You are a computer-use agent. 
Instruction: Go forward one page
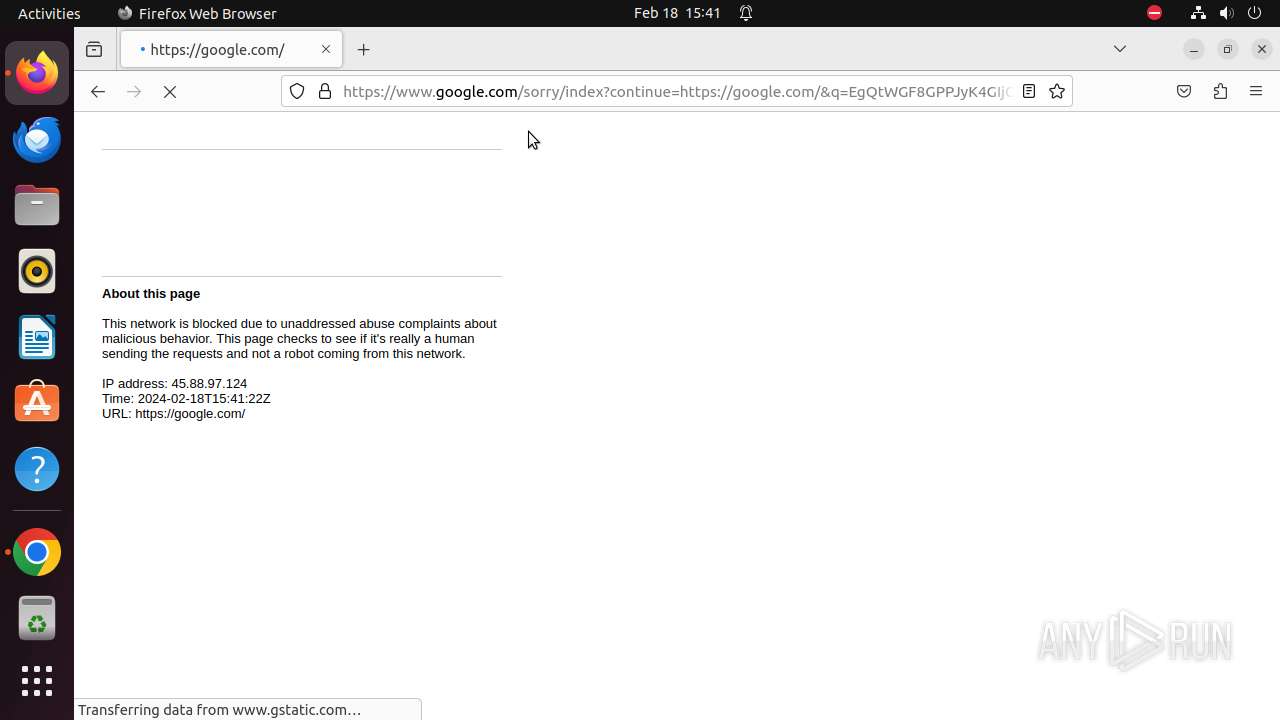(134, 91)
